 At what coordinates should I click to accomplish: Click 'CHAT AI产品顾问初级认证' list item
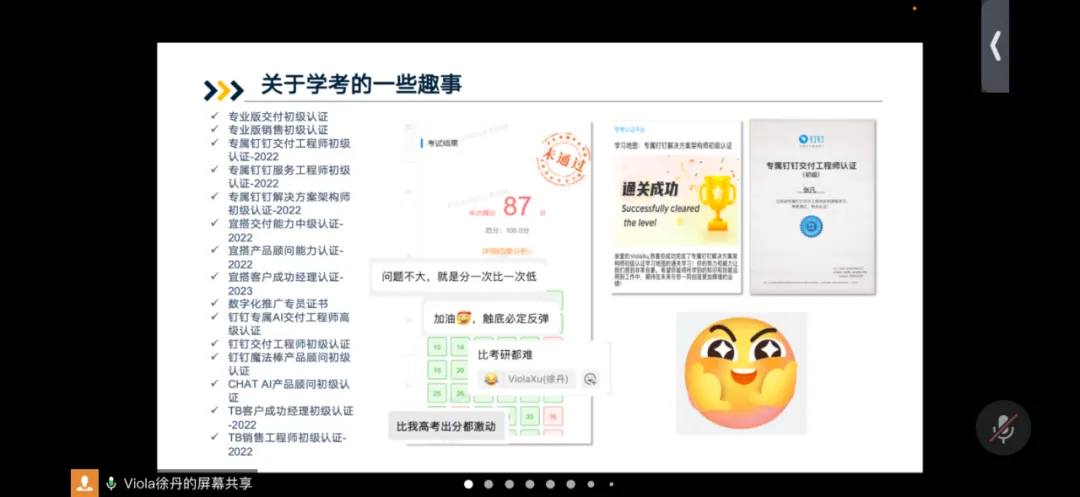point(289,390)
